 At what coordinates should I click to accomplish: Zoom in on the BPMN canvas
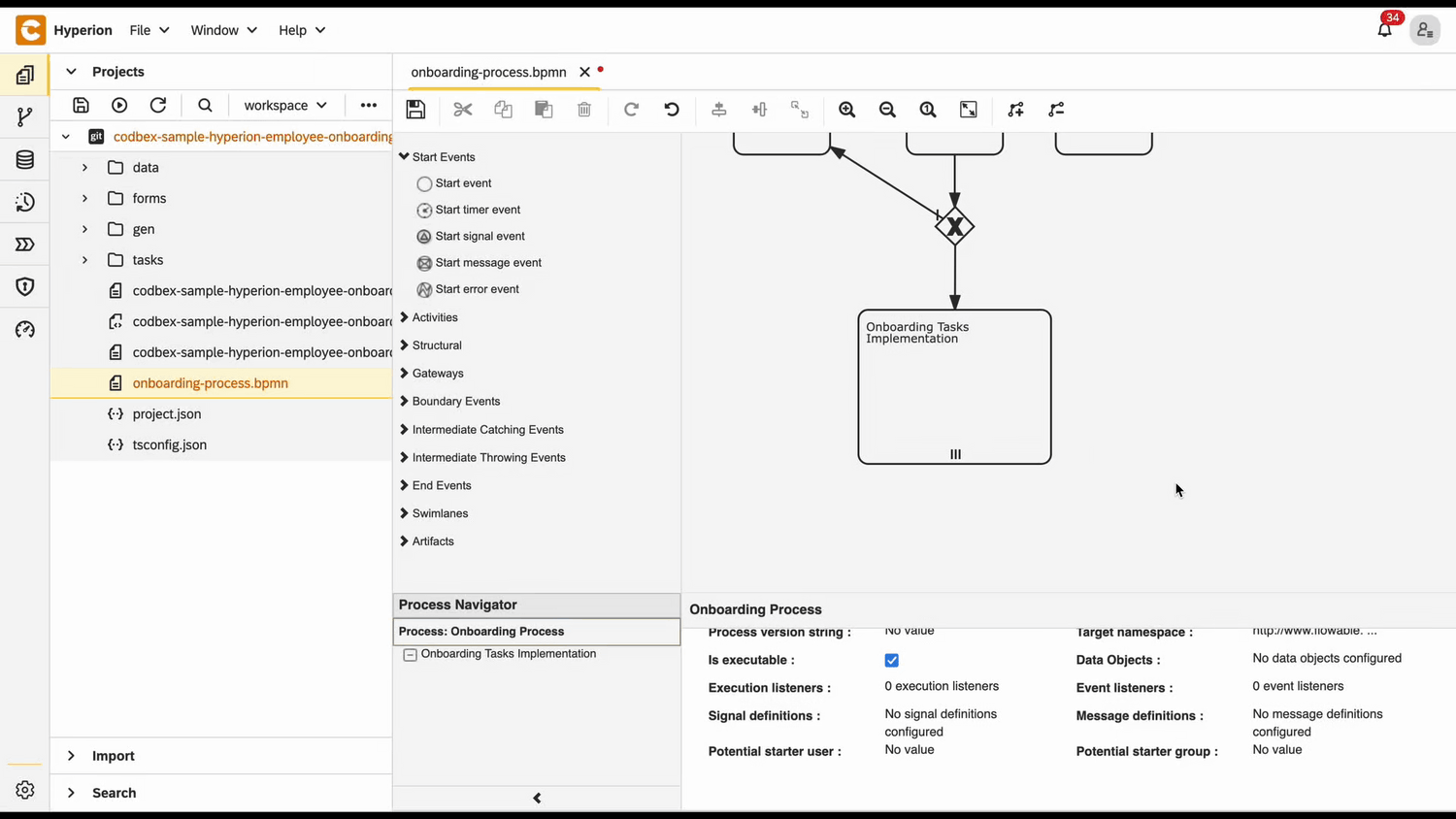pyautogui.click(x=846, y=109)
